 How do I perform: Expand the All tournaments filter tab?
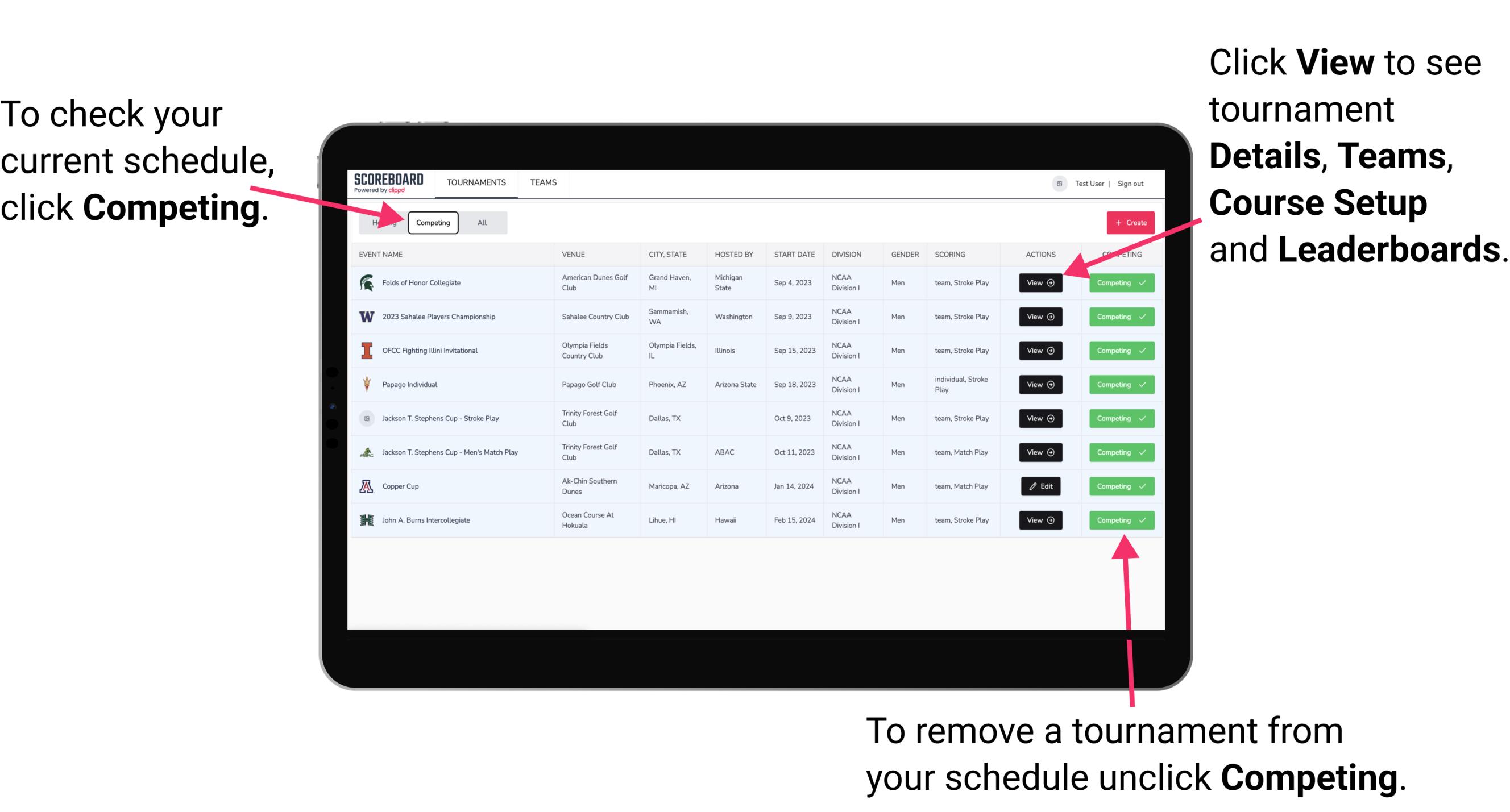481,222
